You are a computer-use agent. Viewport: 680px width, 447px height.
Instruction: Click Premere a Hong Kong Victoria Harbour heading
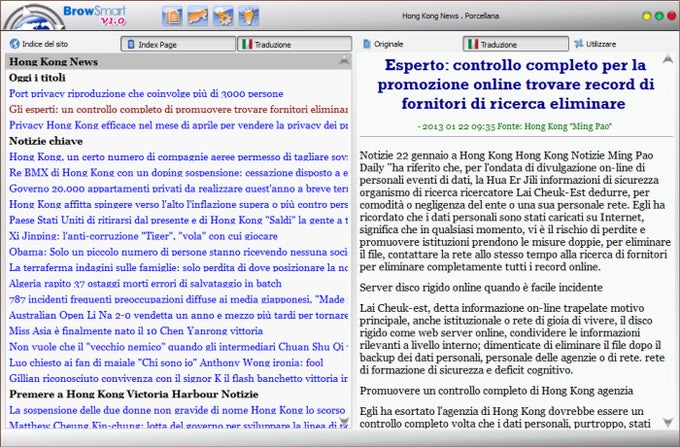click(x=134, y=394)
